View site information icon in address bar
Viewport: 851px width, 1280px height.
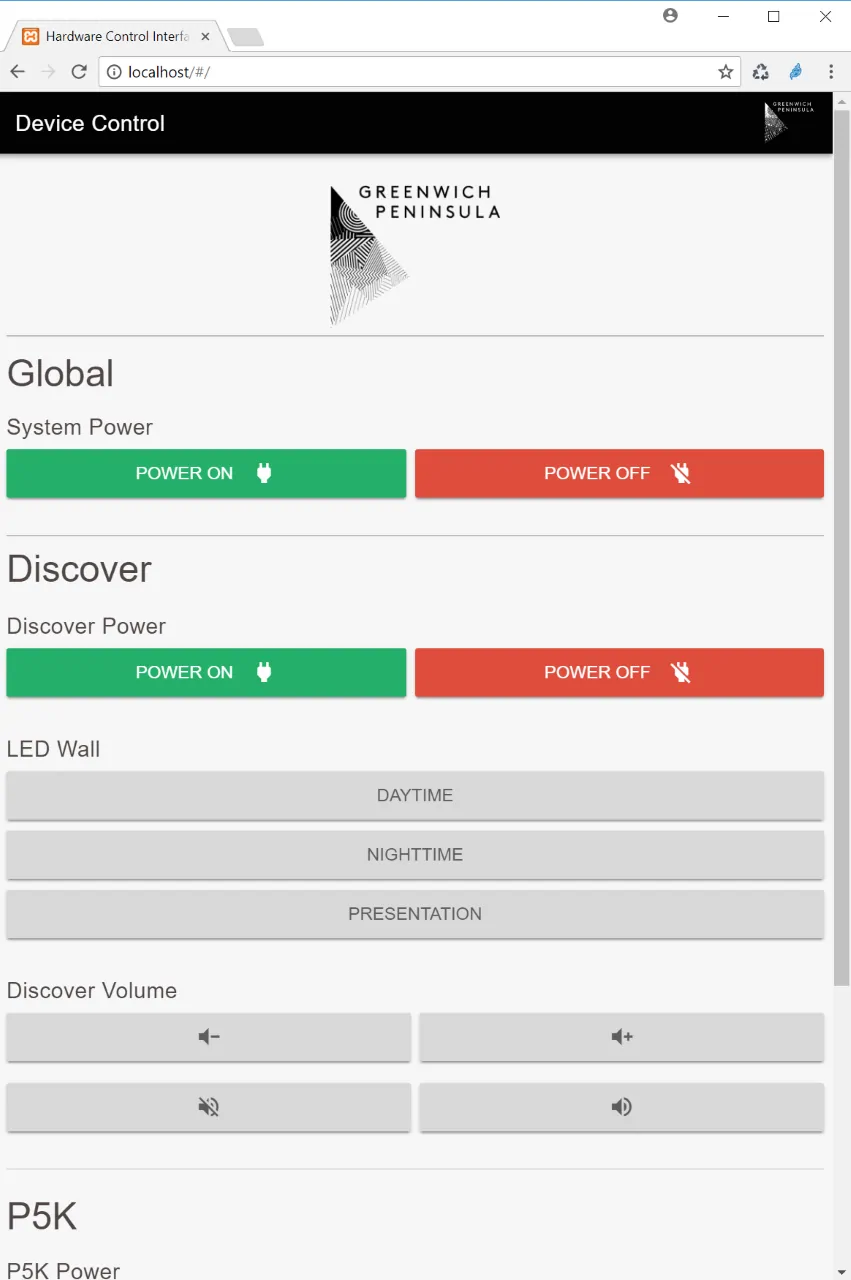pyautogui.click(x=114, y=72)
